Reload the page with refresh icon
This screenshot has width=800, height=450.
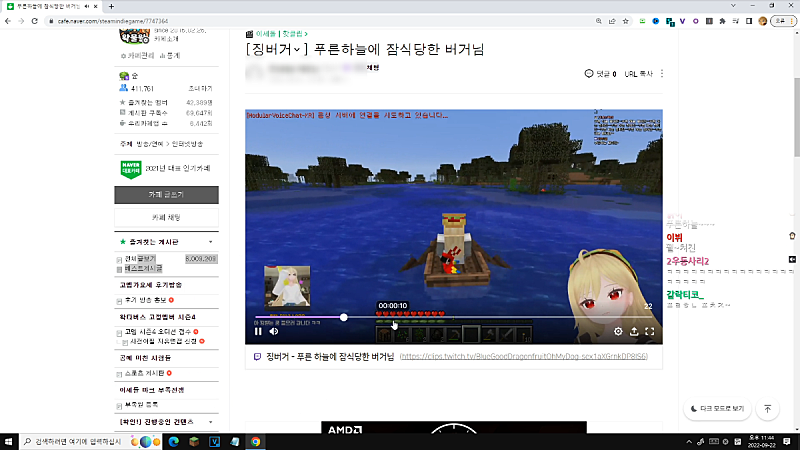35,21
